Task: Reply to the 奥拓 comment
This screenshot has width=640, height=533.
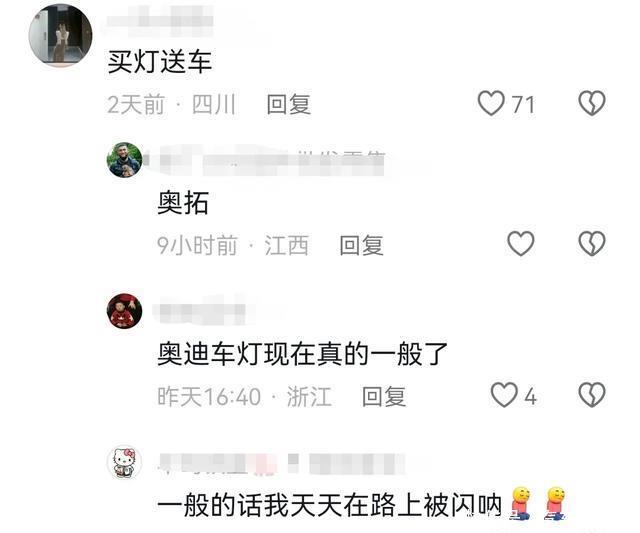Action: [361, 245]
